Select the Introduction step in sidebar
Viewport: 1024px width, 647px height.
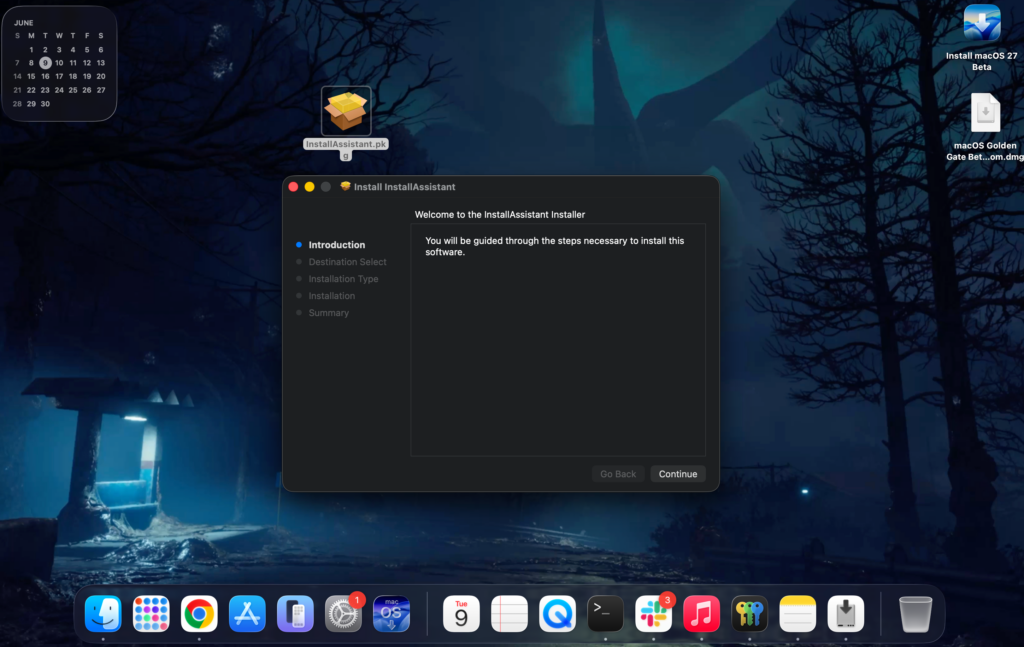[x=336, y=245]
